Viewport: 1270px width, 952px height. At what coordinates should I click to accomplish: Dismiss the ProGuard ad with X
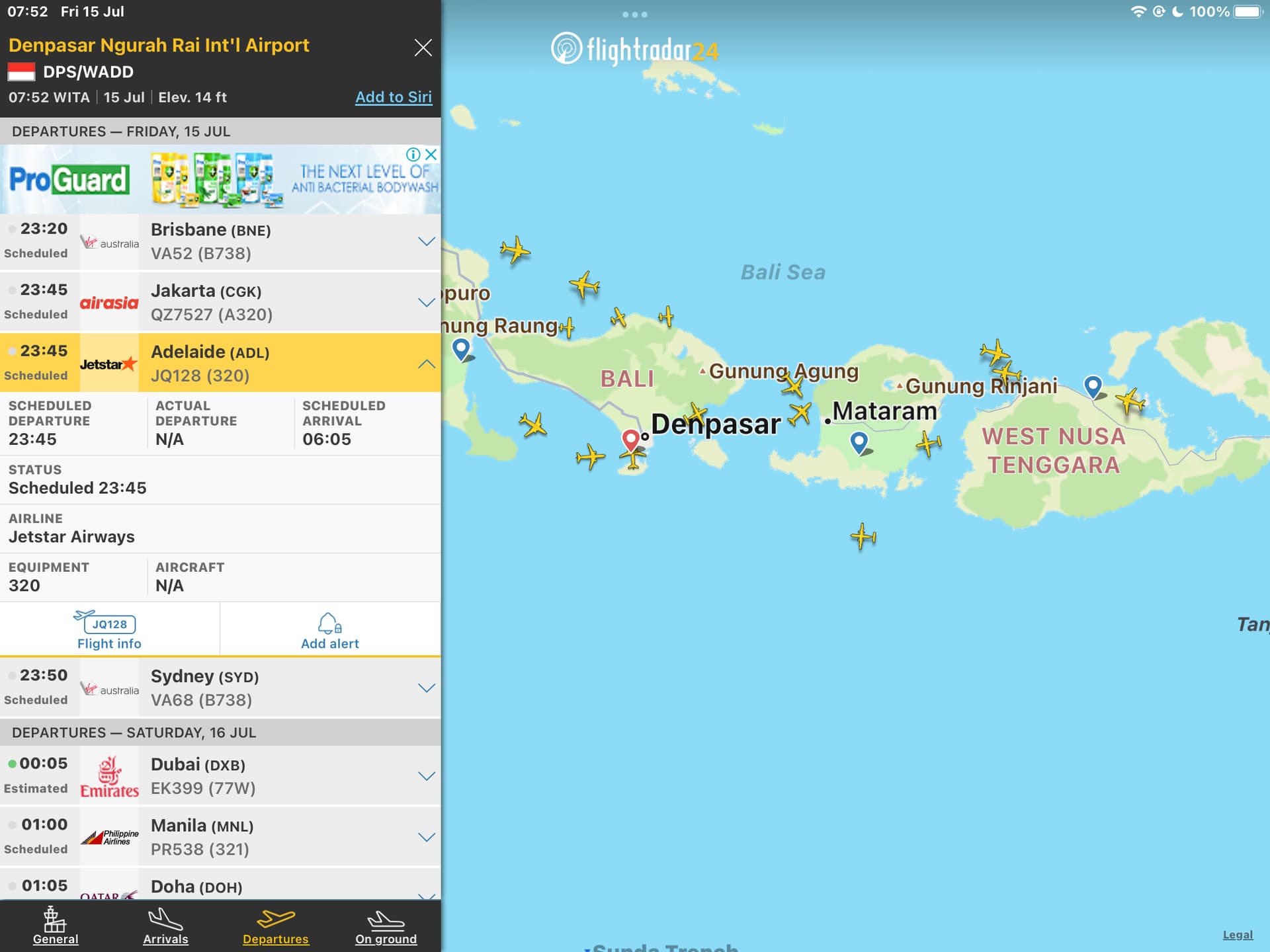click(x=431, y=155)
